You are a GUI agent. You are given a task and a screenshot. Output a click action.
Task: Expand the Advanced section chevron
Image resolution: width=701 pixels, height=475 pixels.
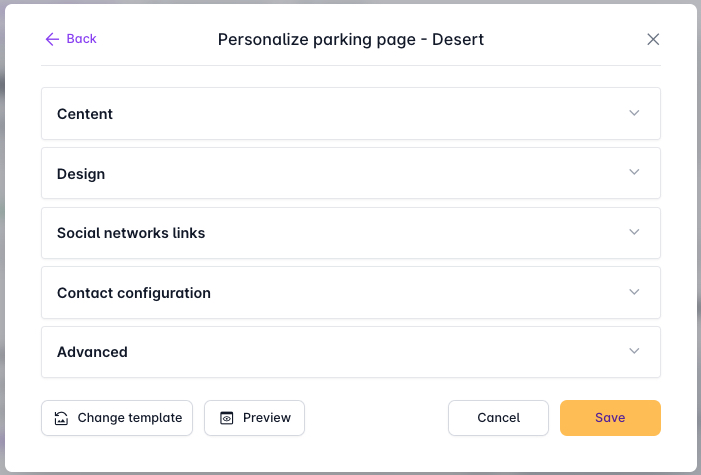point(634,351)
